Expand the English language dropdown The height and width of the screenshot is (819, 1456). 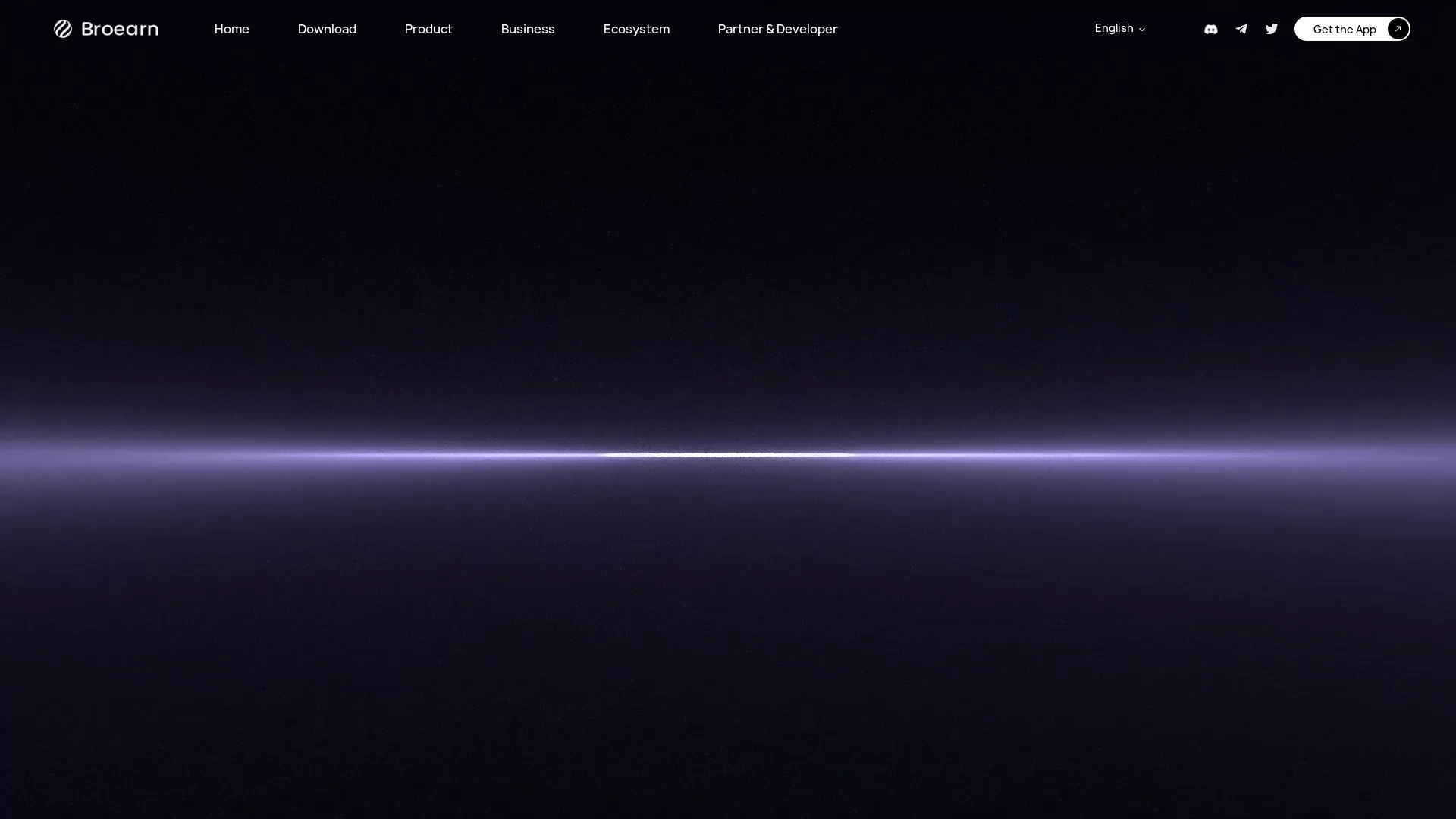(1120, 28)
